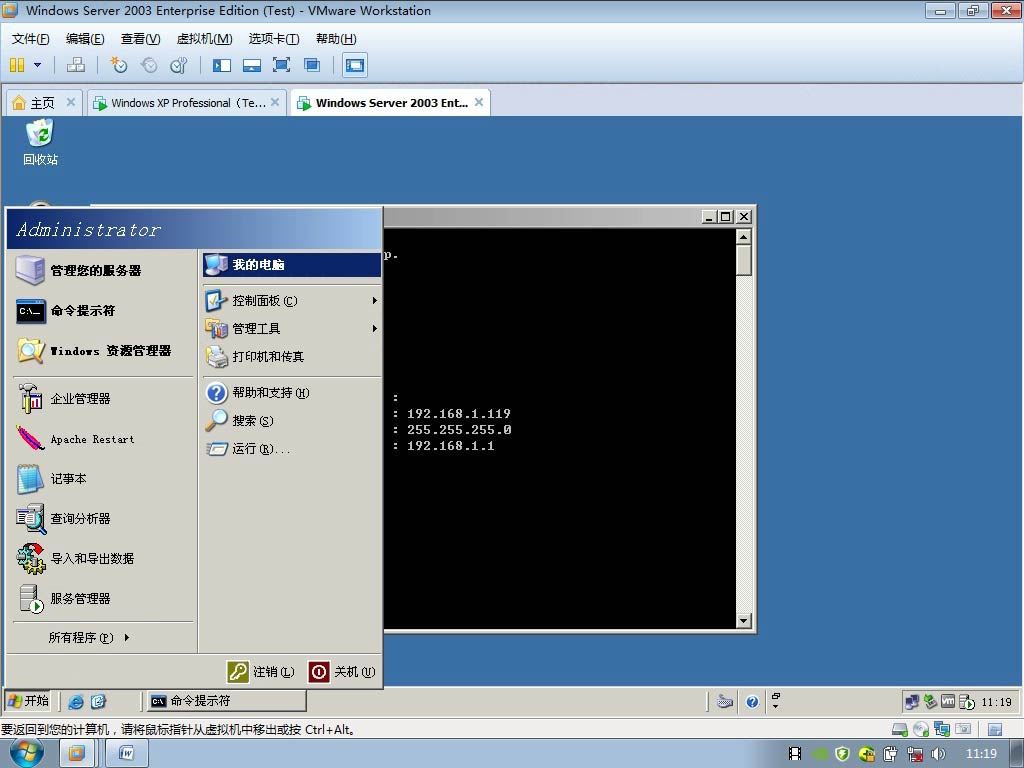Select 命令提示符 taskbar button
This screenshot has height=768, width=1024.
[227, 701]
